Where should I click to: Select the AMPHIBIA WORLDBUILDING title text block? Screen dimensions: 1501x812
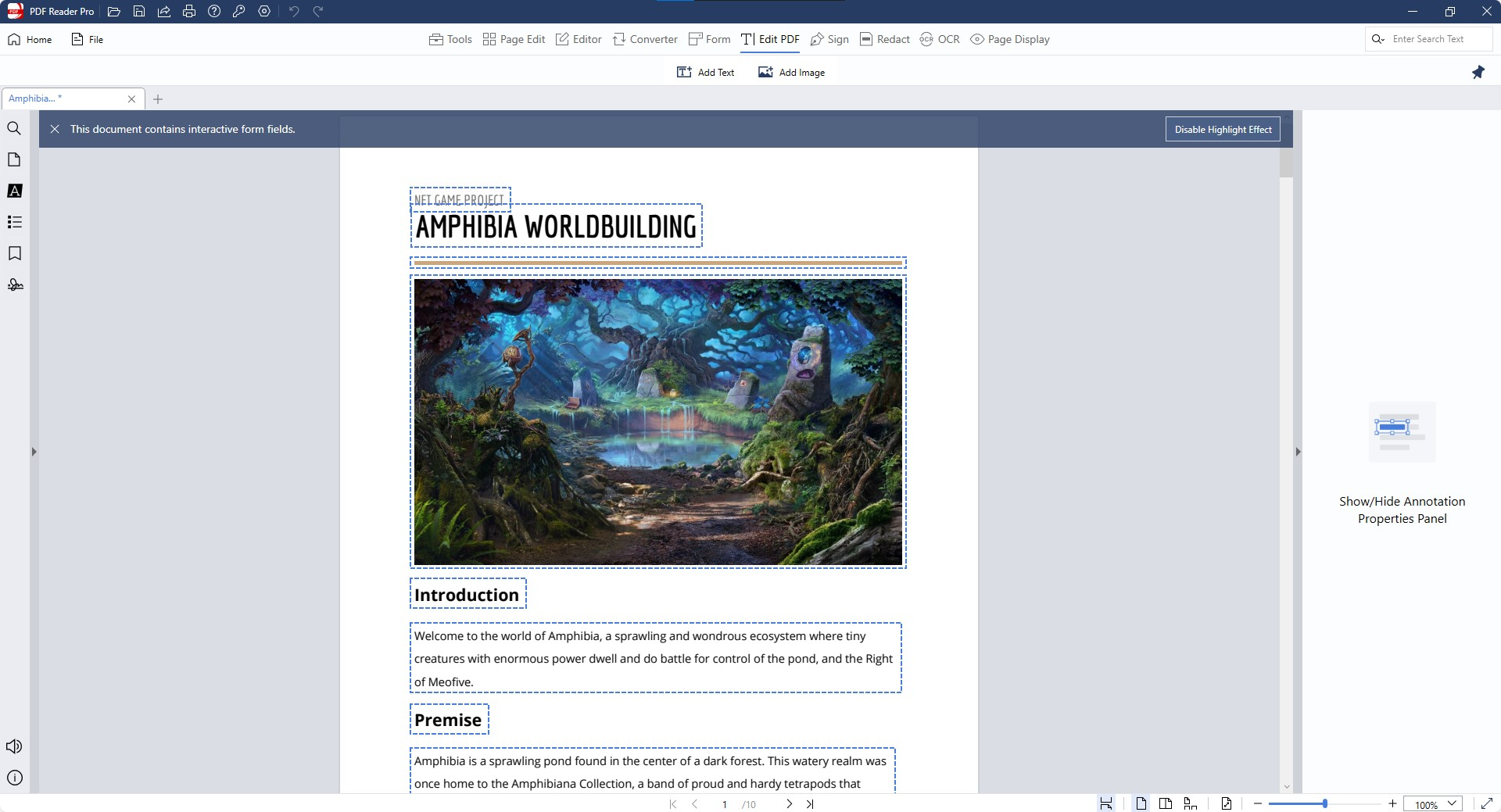(x=556, y=227)
